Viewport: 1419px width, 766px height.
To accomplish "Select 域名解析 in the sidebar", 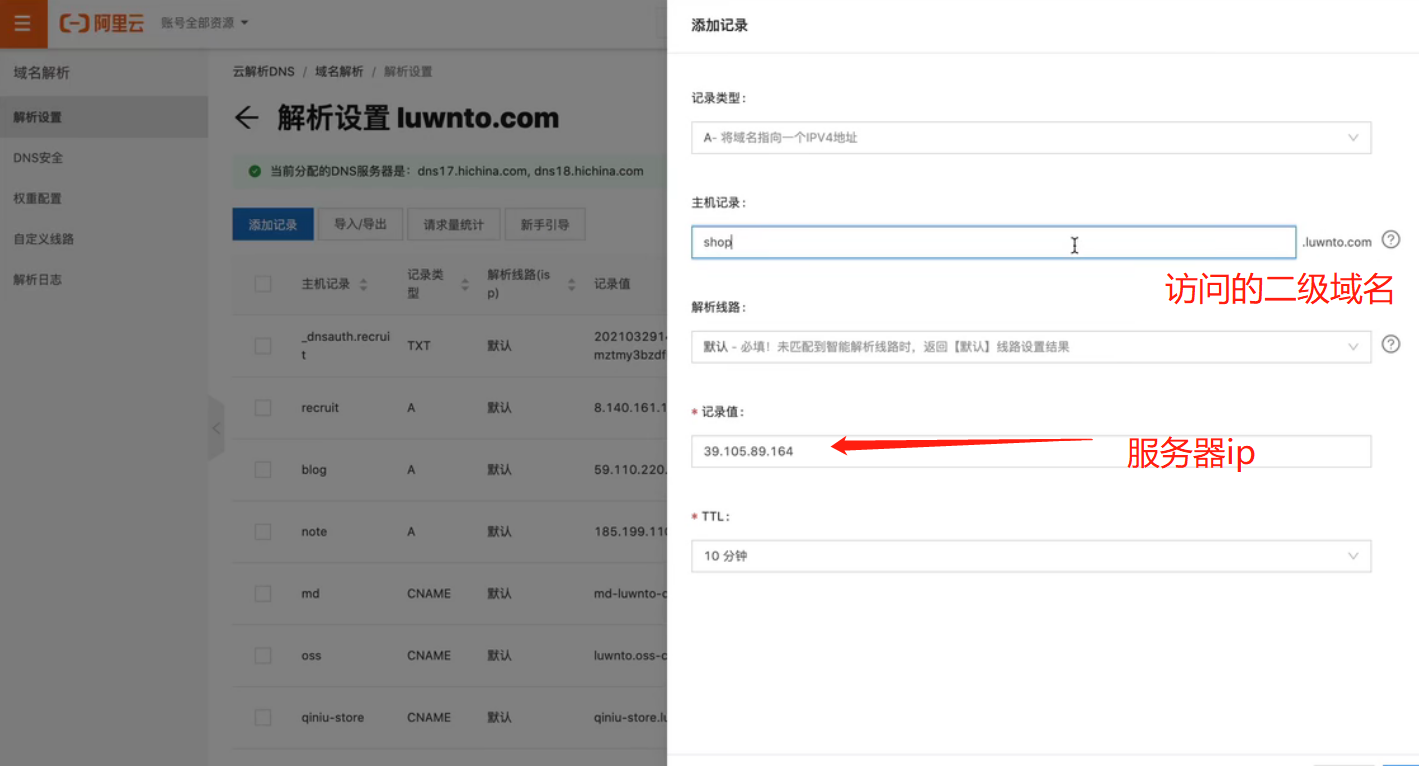I will pyautogui.click(x=41, y=73).
